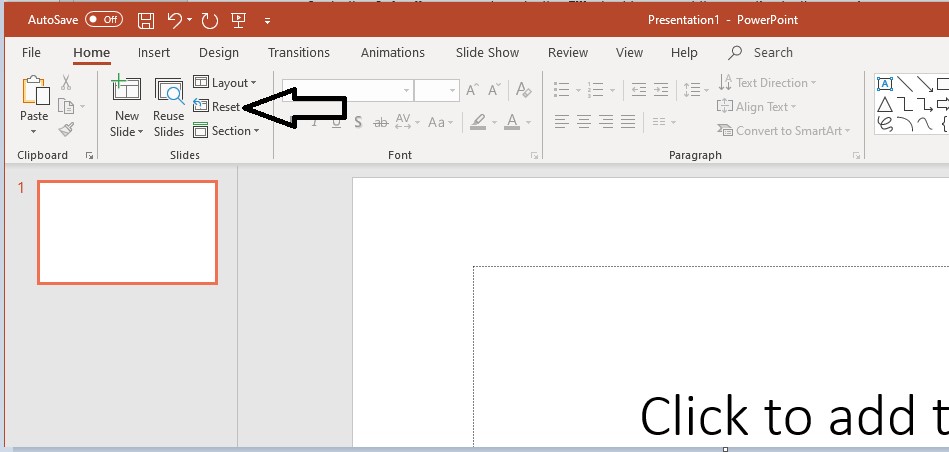The width and height of the screenshot is (949, 452).
Task: Switch to the Insert tab
Action: coord(154,53)
